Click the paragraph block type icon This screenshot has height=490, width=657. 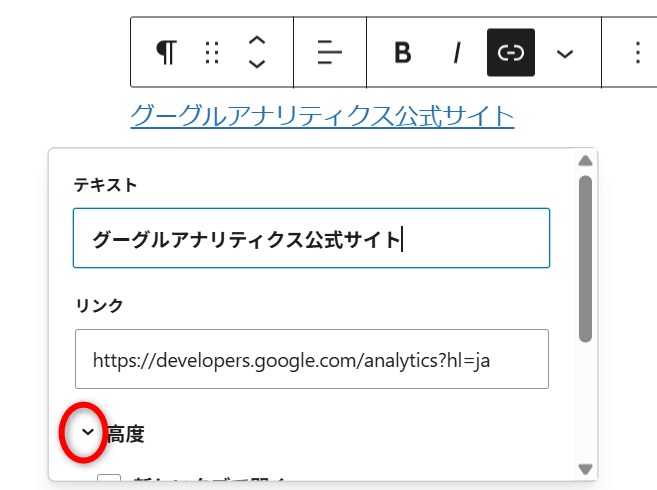tap(166, 52)
